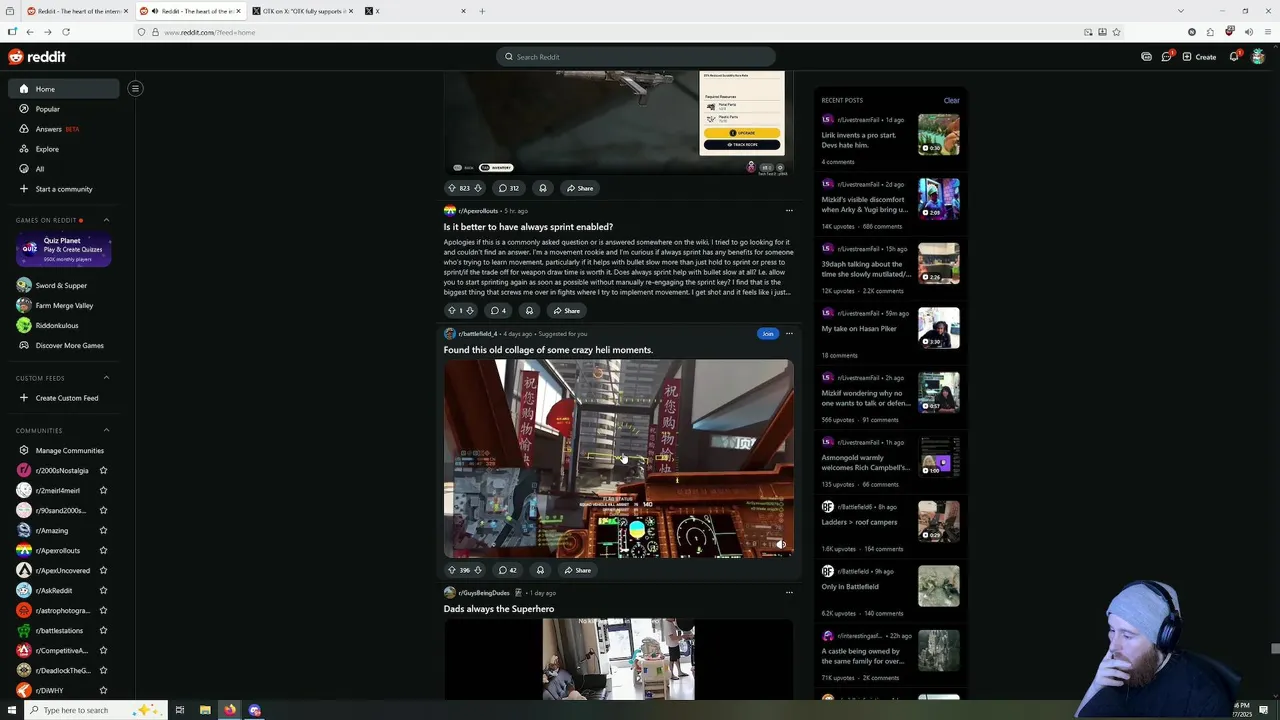Bookmark this page with star icon

[1116, 32]
